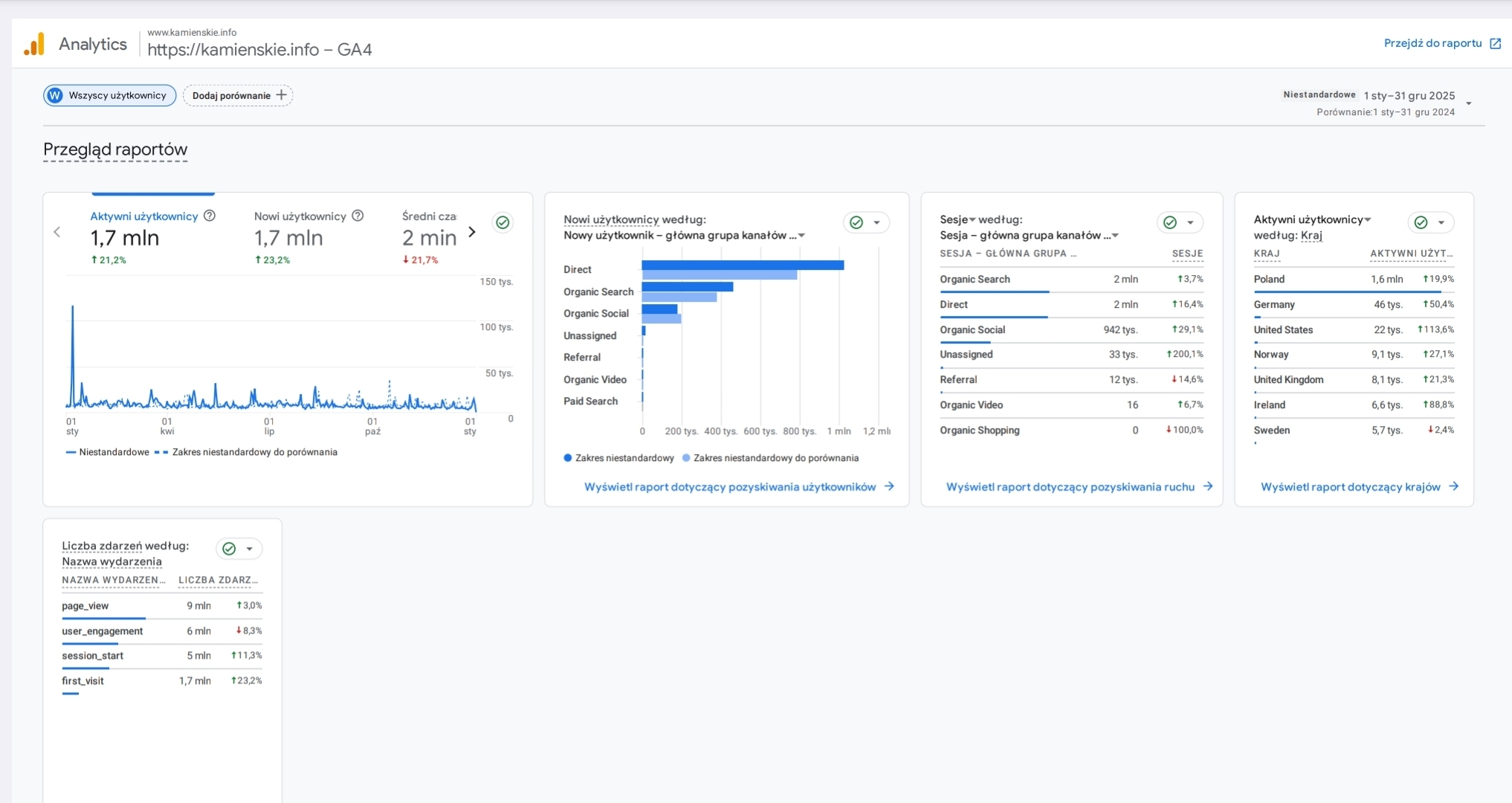Click arrow icon after Wyświetl raport dotyczący krajów
Screen dimensions: 1512x803
pyautogui.click(x=1453, y=486)
